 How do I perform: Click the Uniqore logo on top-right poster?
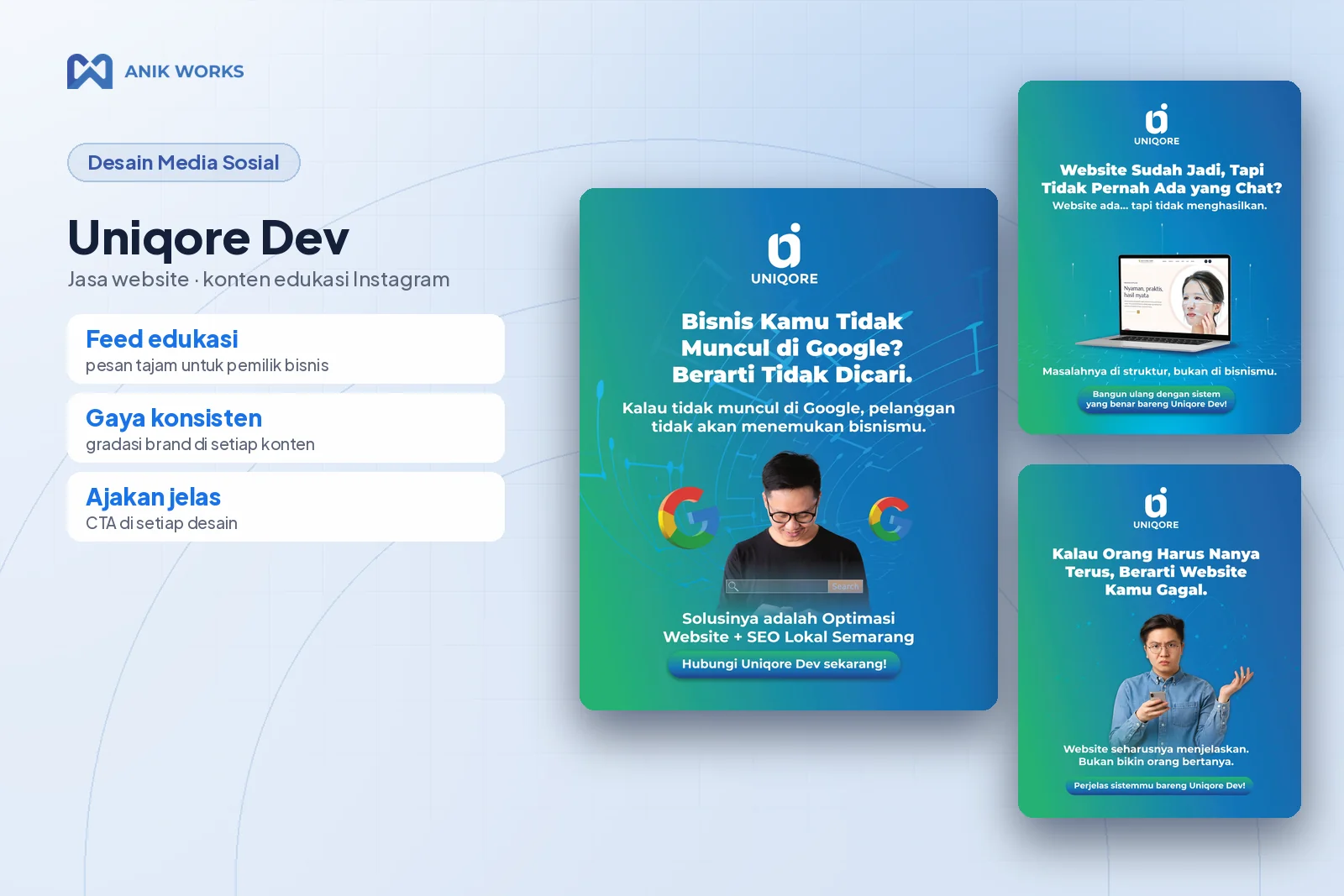(x=1157, y=125)
